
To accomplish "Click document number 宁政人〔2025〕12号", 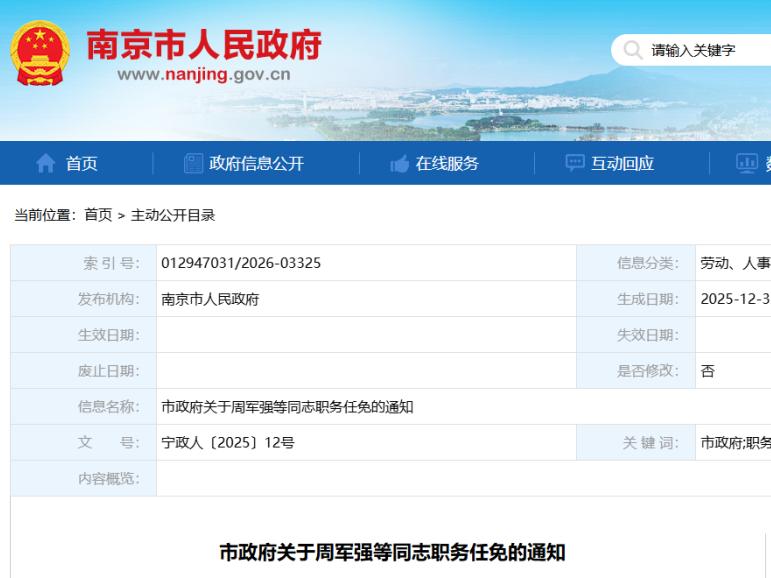I will 228,443.
